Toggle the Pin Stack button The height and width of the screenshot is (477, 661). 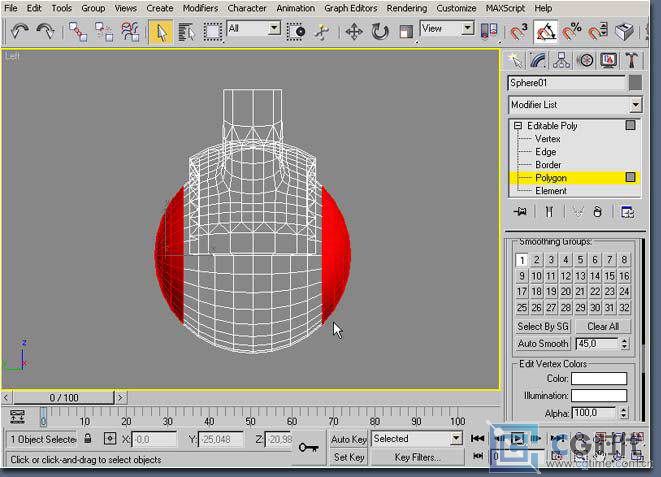pyautogui.click(x=520, y=212)
